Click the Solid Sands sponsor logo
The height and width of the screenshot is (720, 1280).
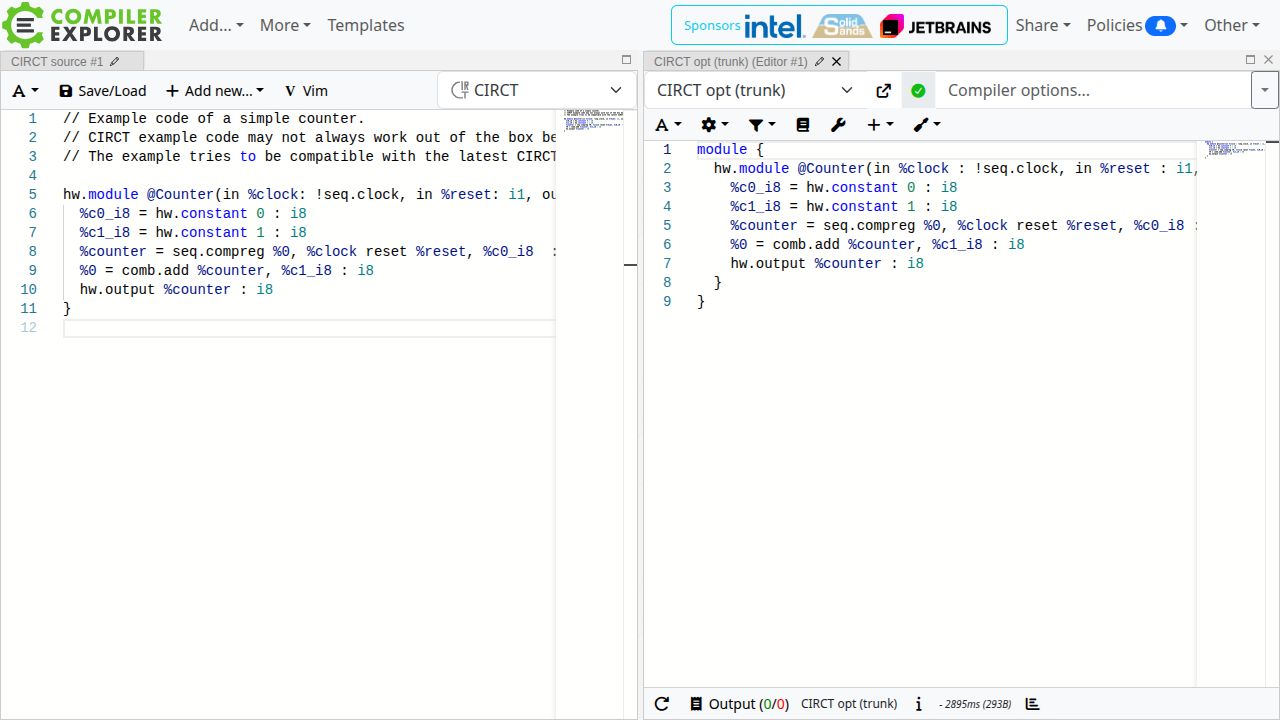842,26
